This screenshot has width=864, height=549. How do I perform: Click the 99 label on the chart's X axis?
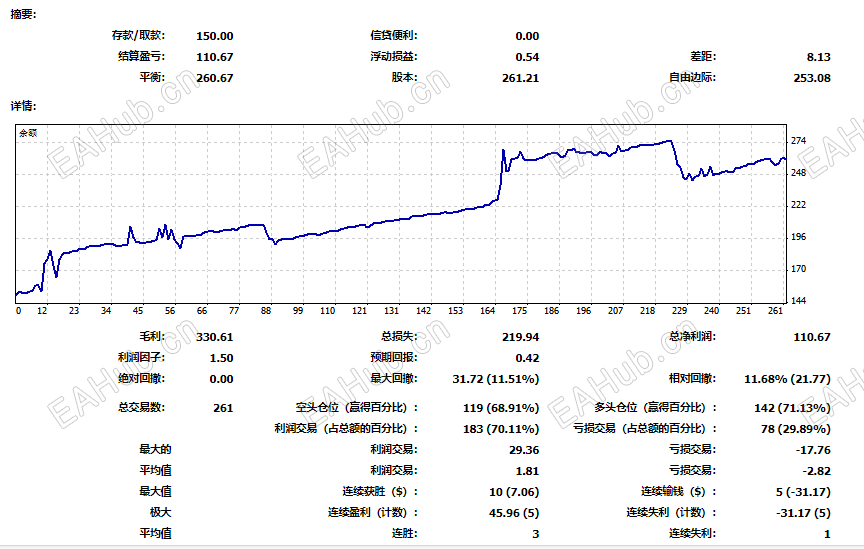298,311
